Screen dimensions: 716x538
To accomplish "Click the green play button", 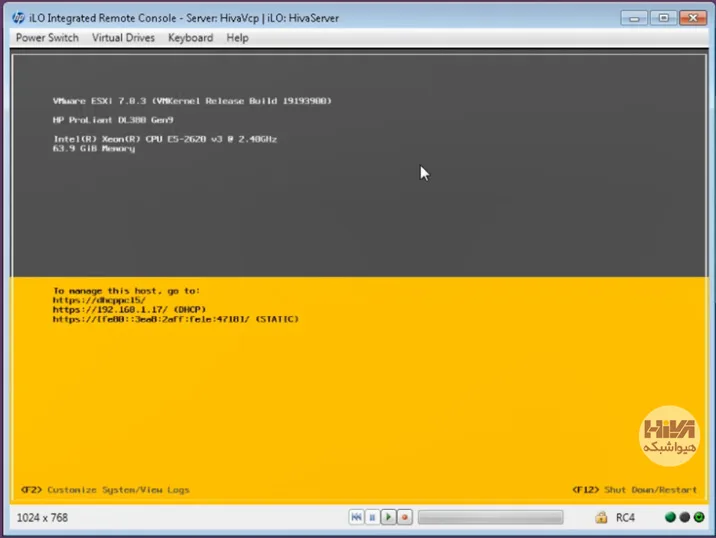I will coord(388,517).
